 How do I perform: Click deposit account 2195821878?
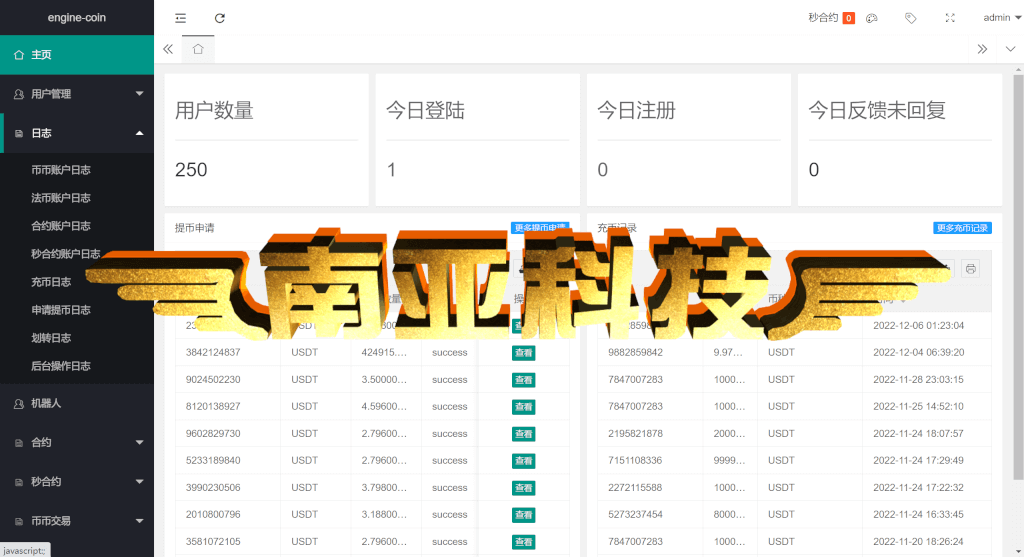click(x=635, y=434)
